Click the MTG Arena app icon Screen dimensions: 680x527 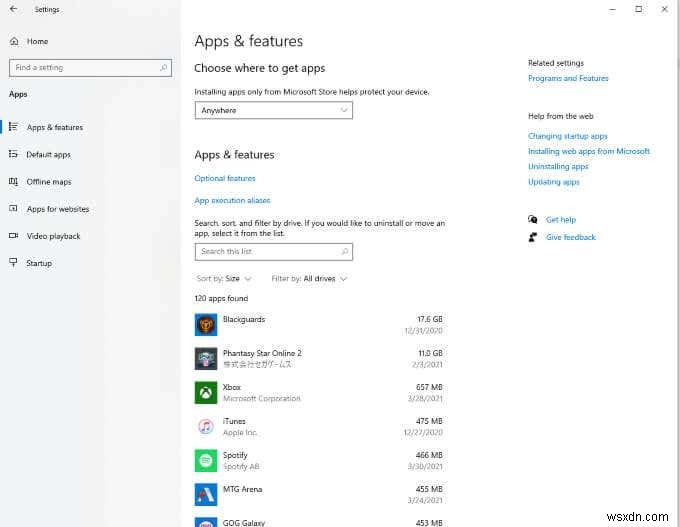tap(206, 494)
